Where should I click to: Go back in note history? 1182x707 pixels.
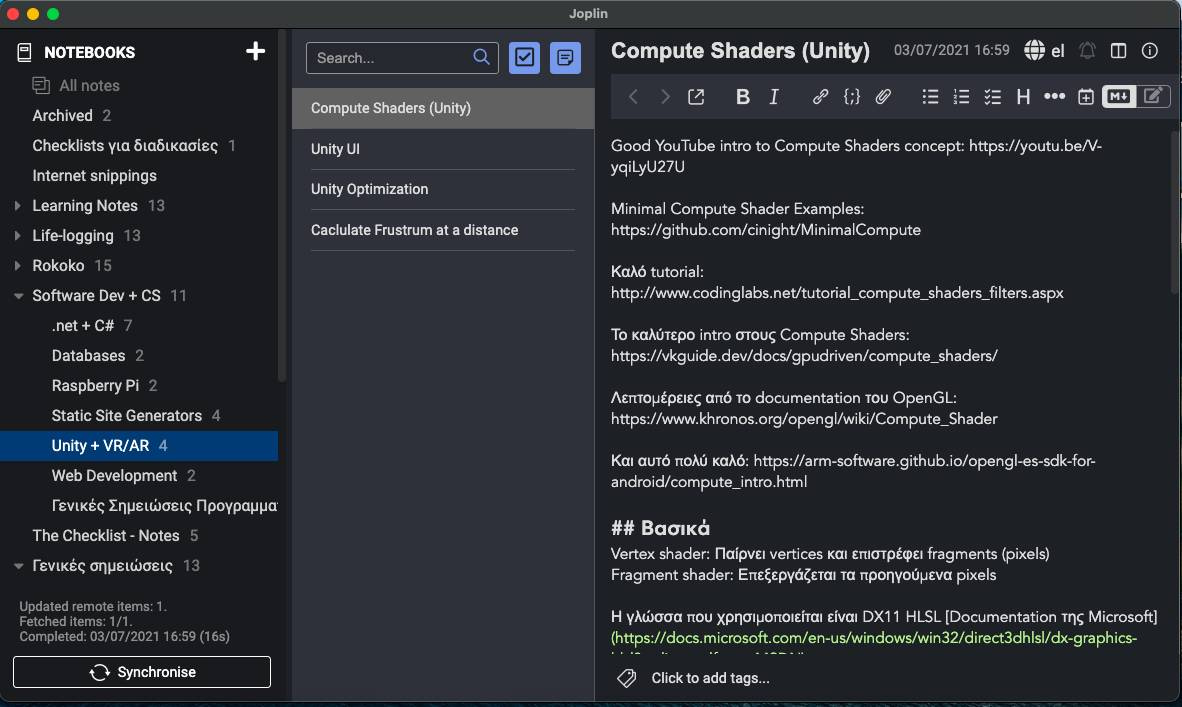point(633,96)
